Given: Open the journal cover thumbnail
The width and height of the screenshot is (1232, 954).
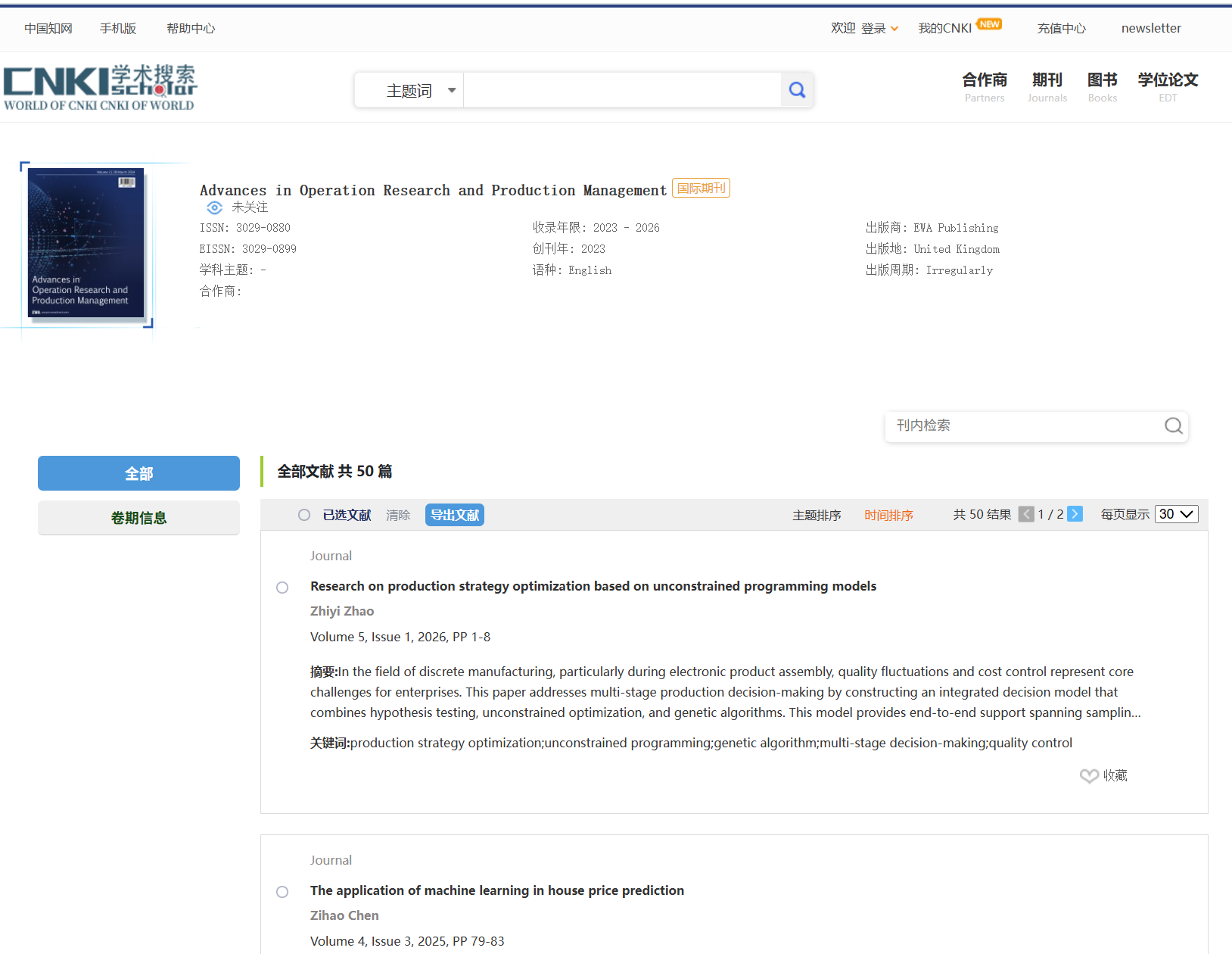Looking at the screenshot, I should pos(86,242).
